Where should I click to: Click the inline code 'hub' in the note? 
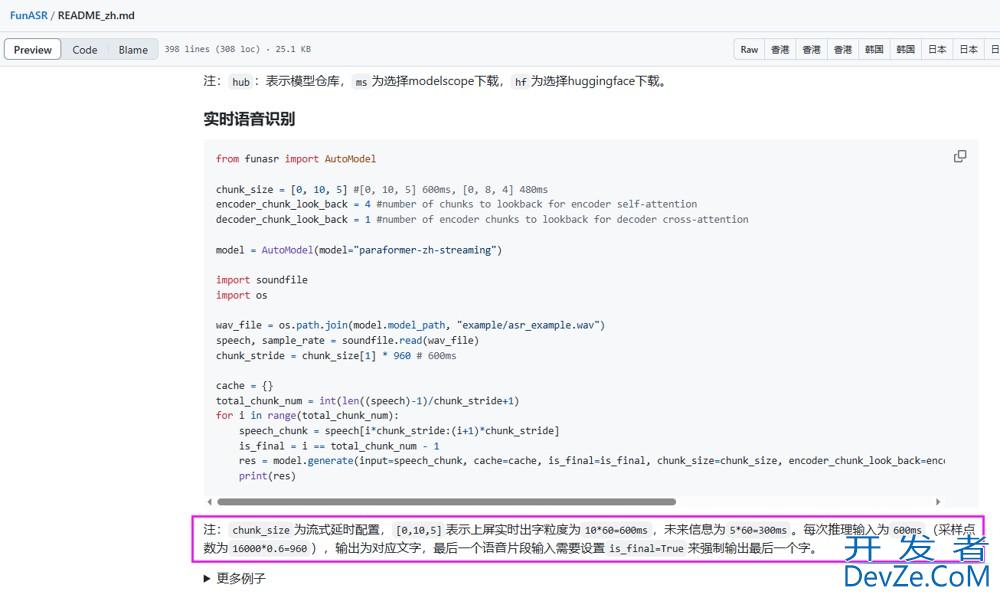tap(241, 82)
